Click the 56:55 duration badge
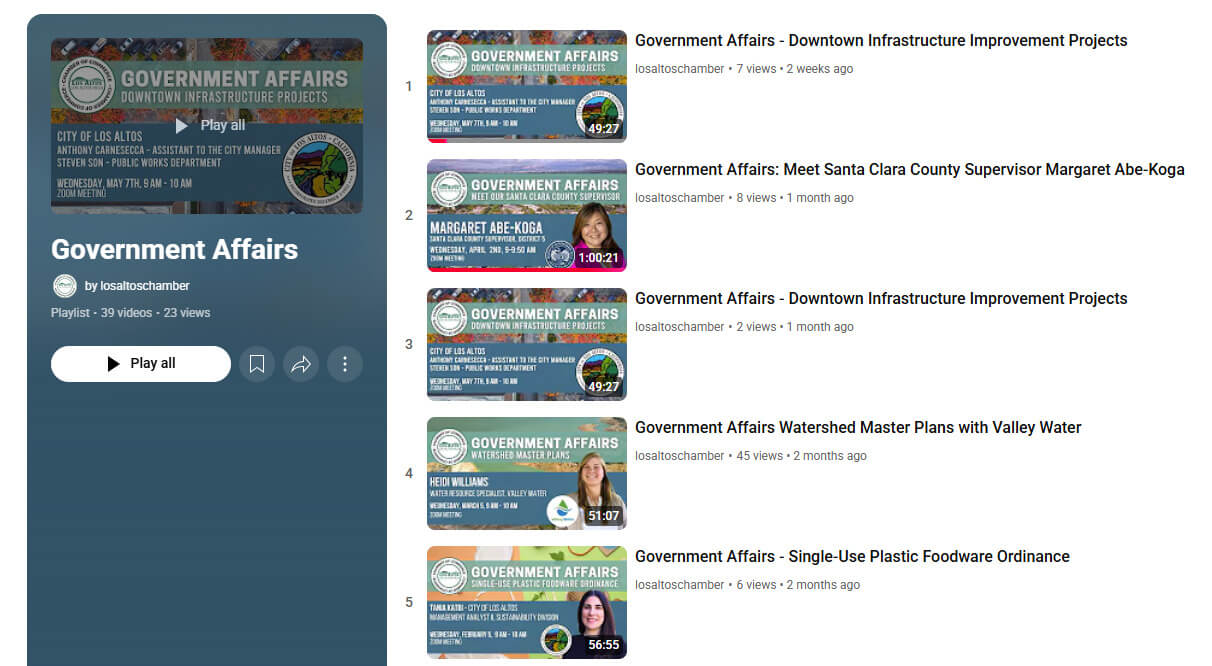1212x666 pixels. [603, 645]
